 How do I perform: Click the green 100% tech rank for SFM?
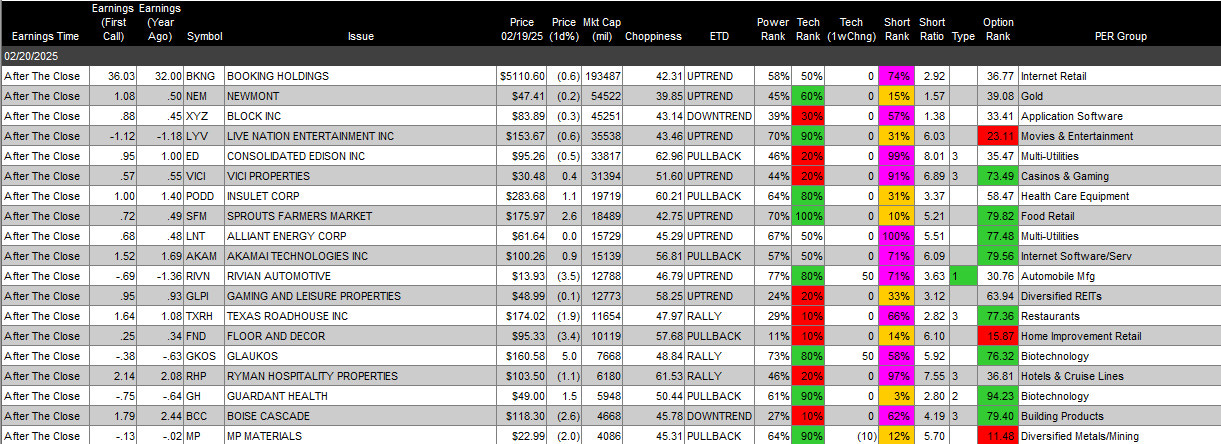809,216
